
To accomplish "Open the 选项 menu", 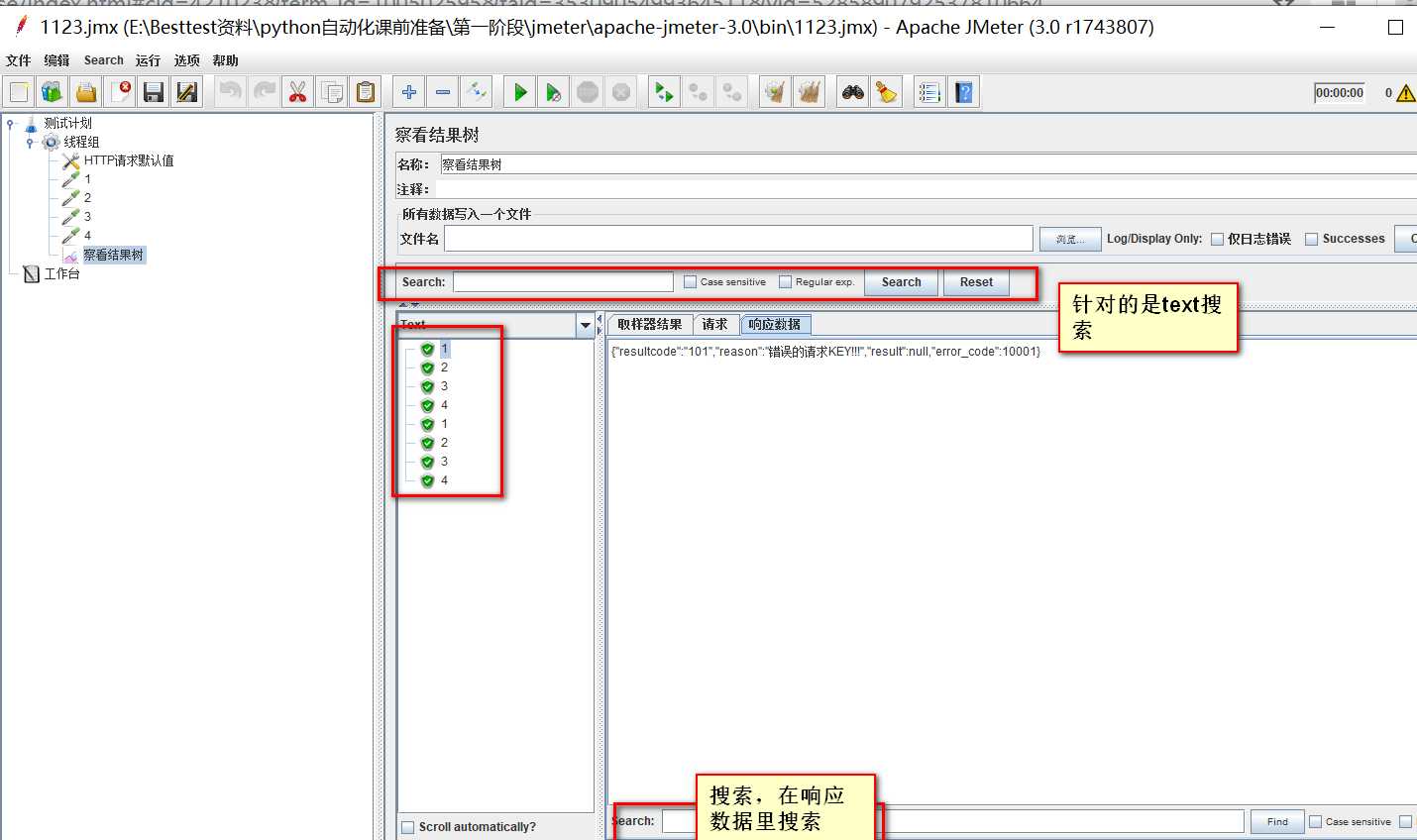I will (x=186, y=60).
